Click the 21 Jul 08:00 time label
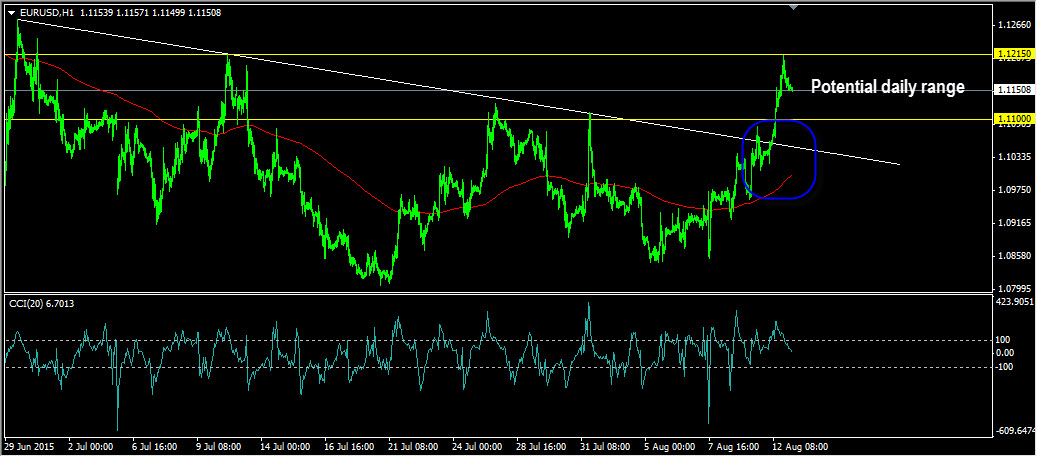1037x457 pixels. (411, 446)
